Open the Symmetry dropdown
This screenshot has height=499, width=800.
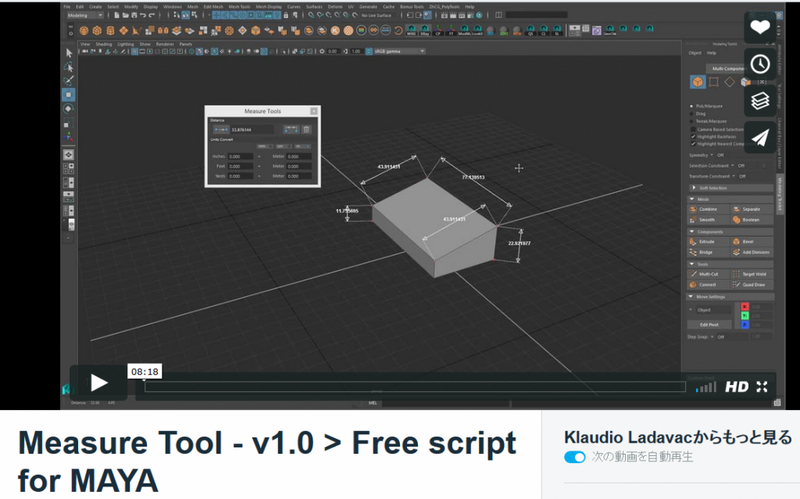(x=712, y=155)
